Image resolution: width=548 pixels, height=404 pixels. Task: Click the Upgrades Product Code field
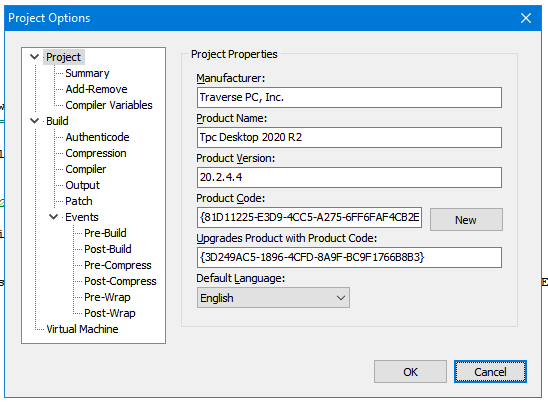coord(349,258)
